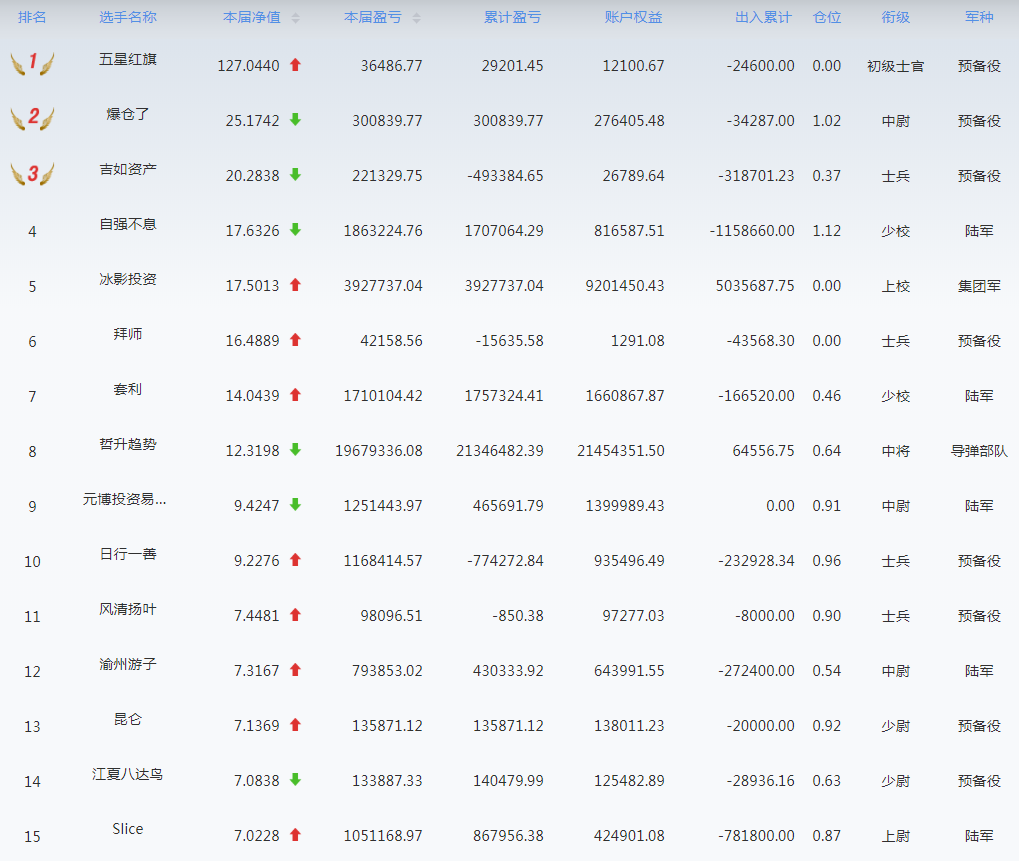Click rank 3 laurel medal icon

32,173
